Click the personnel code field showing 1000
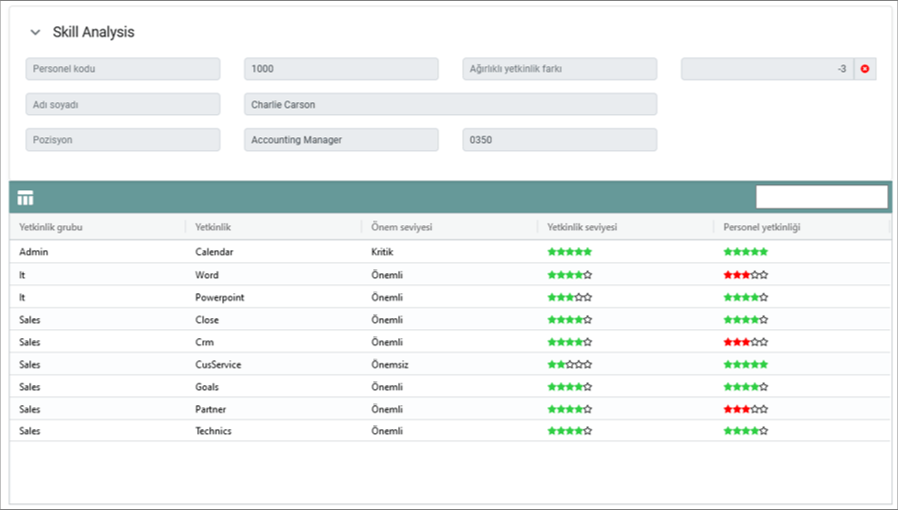899x510 pixels. pyautogui.click(x=341, y=69)
